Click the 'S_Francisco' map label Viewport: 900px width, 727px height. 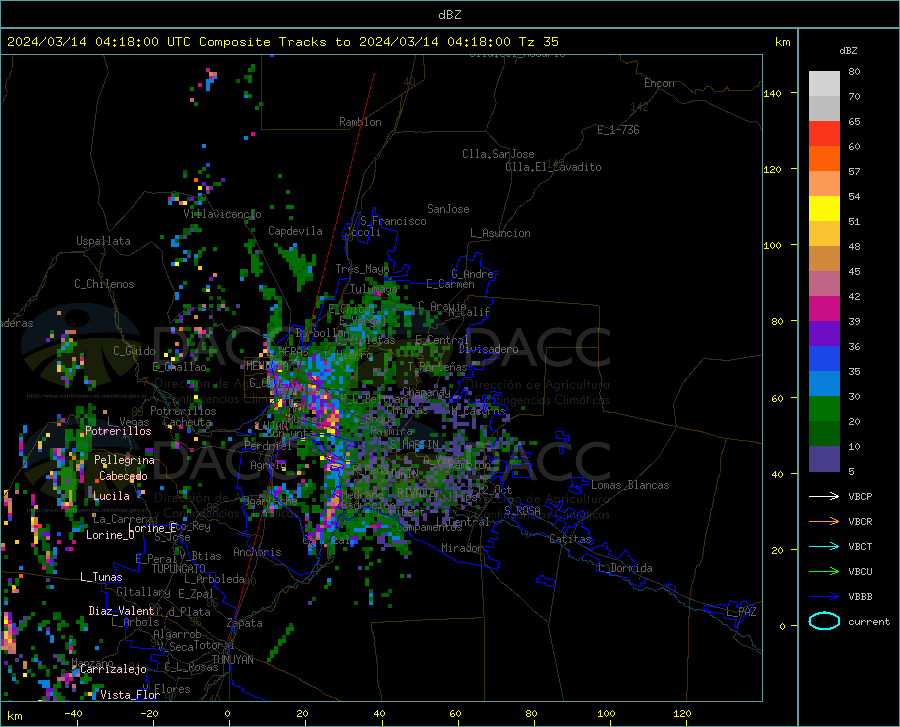point(393,221)
